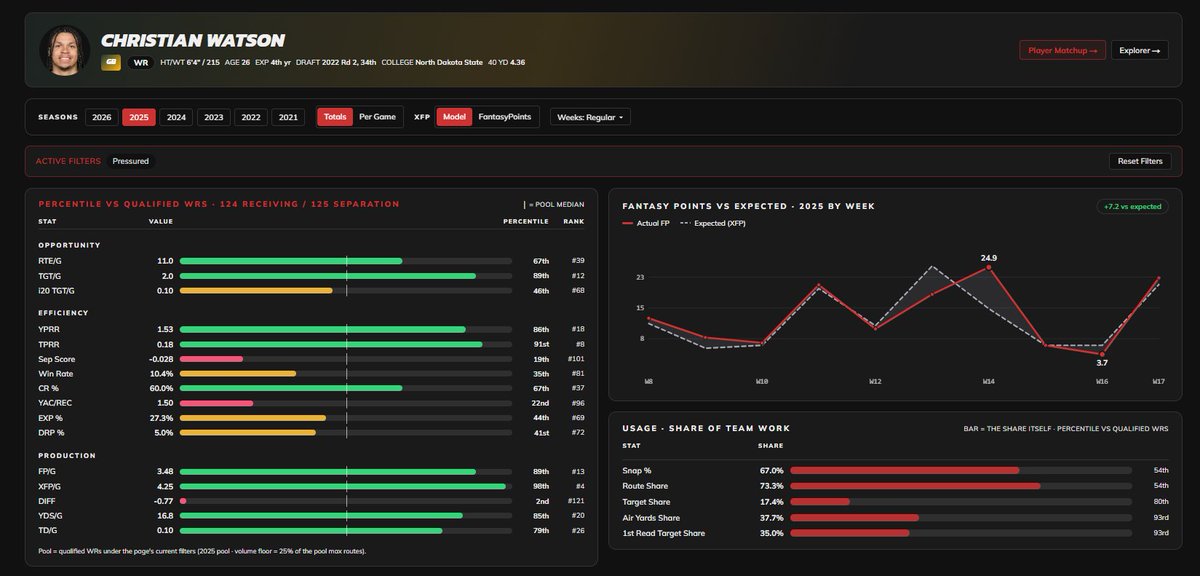Open the Player Matchup page
The width and height of the screenshot is (1200, 576).
[1062, 50]
